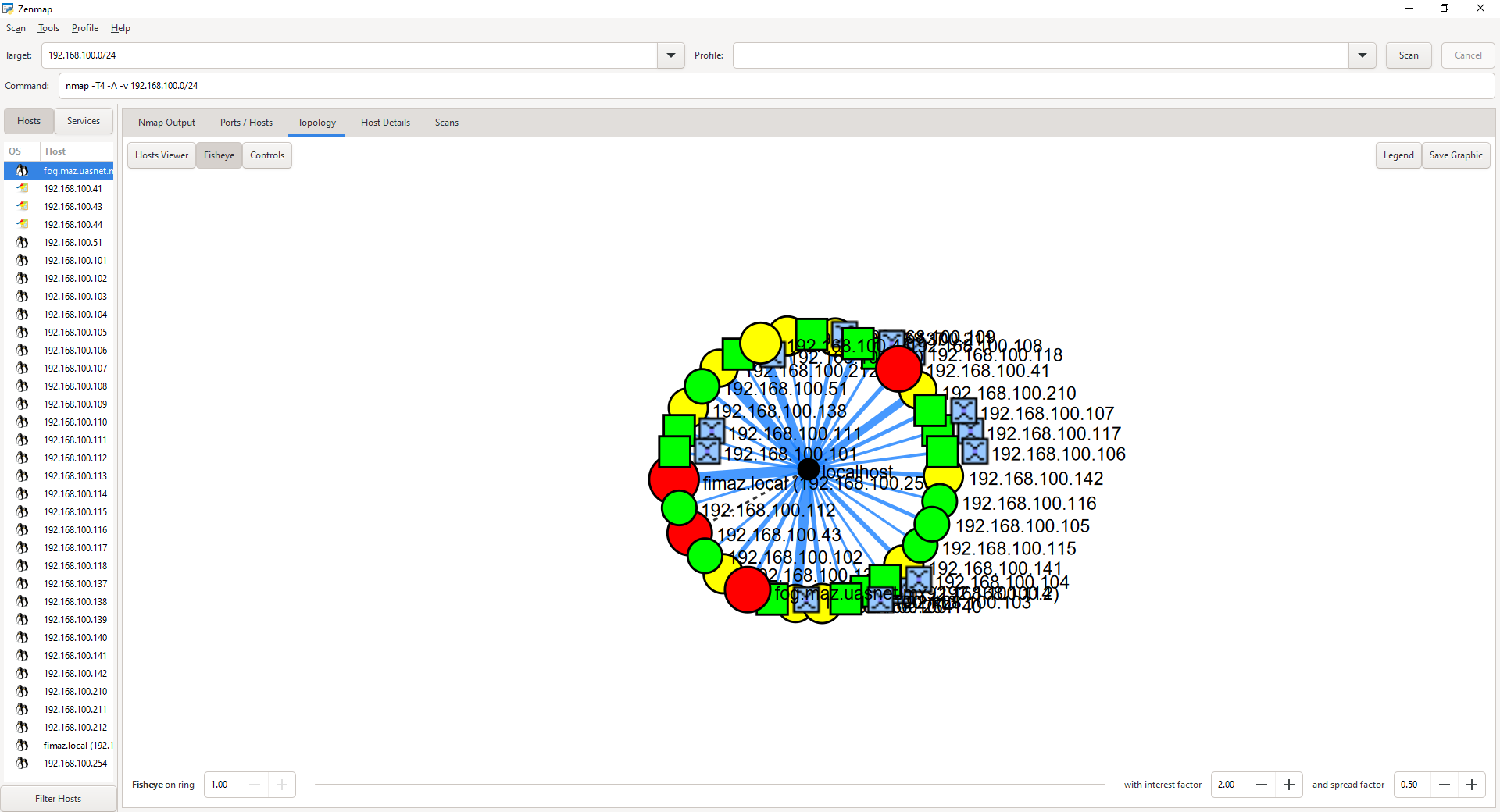Expand the Target dropdown arrow
The width and height of the screenshot is (1500, 812).
pyautogui.click(x=671, y=55)
